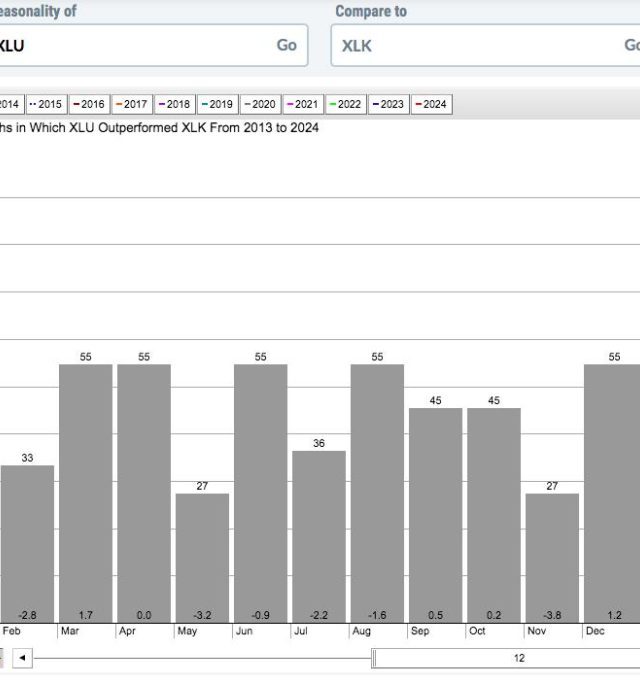Click the 'Apr' month axis label
640x684 pixels.
coord(127,631)
